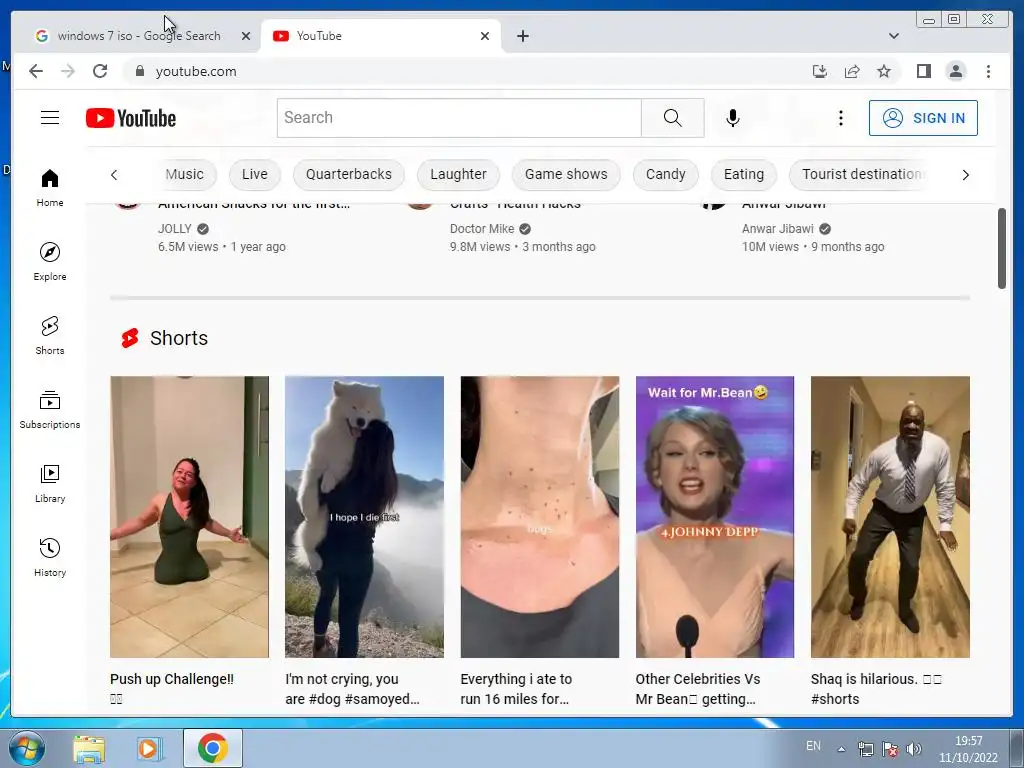This screenshot has width=1024, height=768.
Task: Share this page icon in address bar
Action: click(x=852, y=71)
